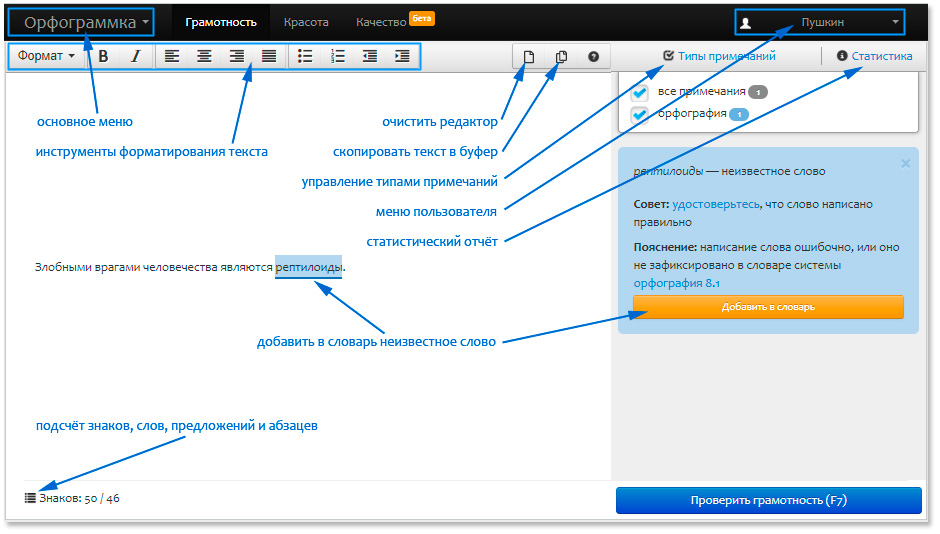Viewport: 940px width, 534px height.
Task: Insert a numbered list
Action: pyautogui.click(x=338, y=56)
